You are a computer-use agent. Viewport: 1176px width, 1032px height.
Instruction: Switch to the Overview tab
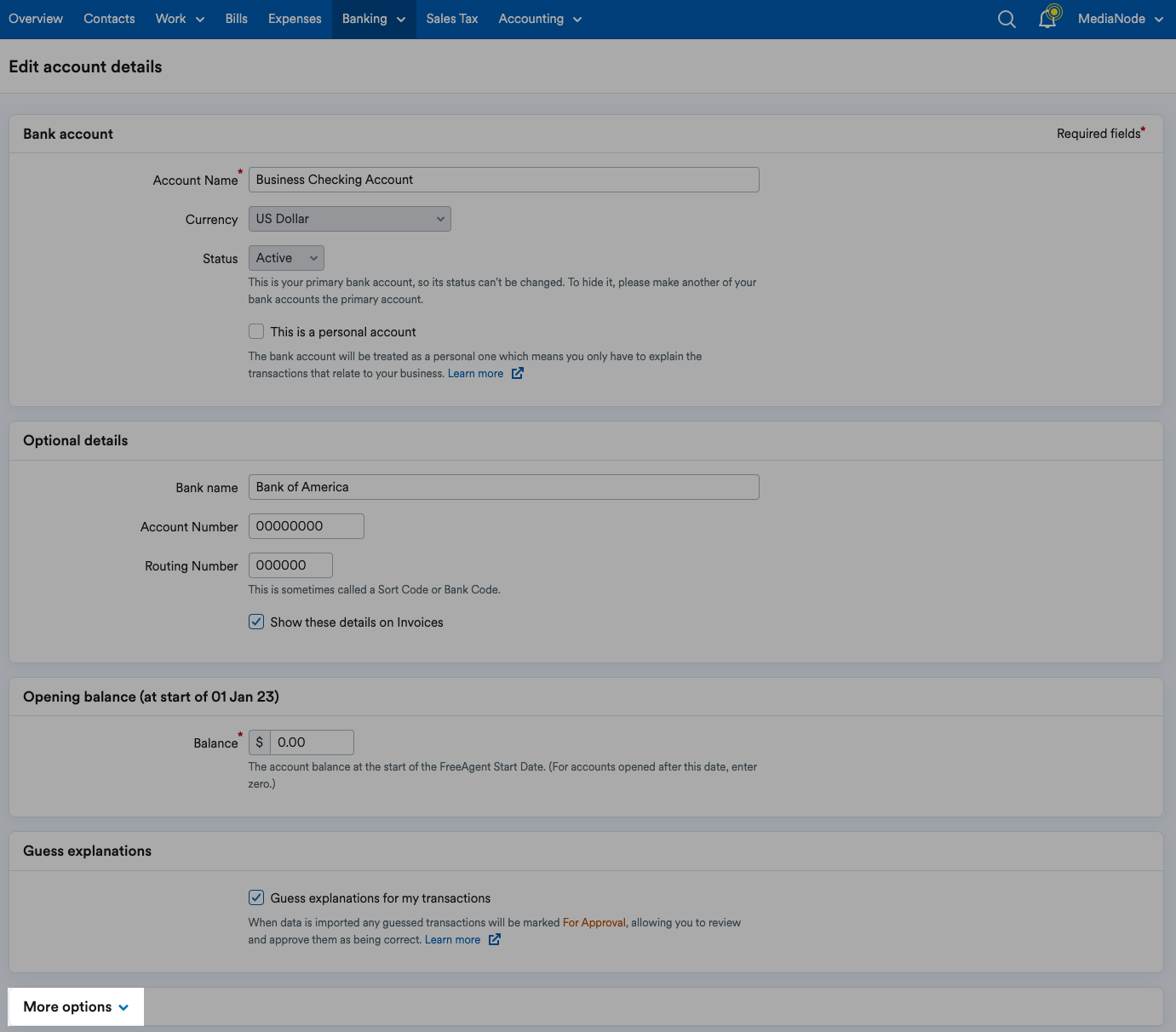[x=35, y=18]
